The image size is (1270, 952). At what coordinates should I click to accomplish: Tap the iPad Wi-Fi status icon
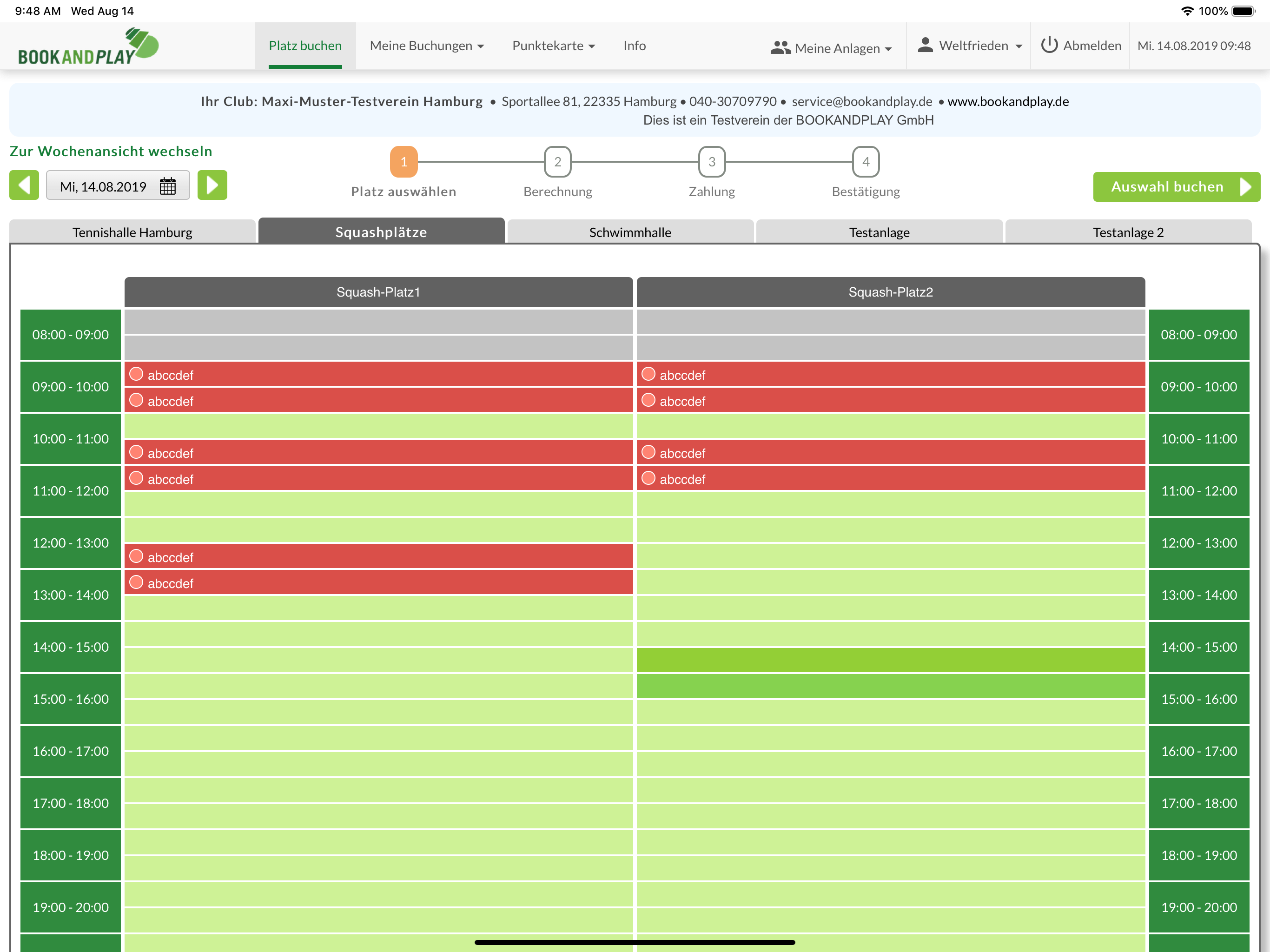[1187, 11]
